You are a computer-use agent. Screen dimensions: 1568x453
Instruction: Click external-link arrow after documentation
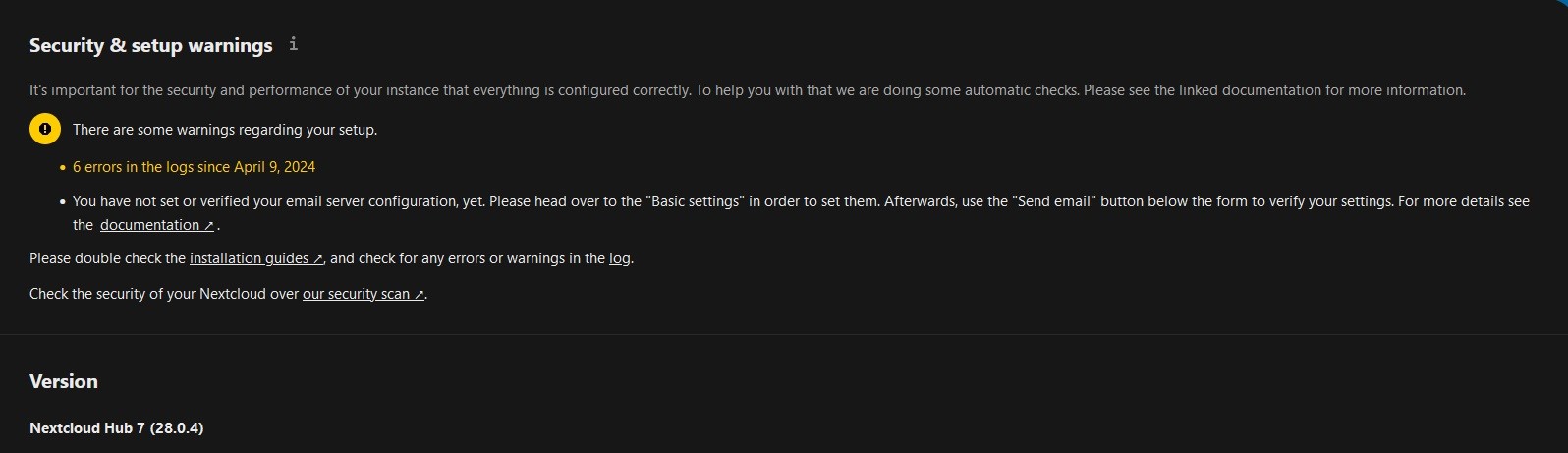click(208, 226)
